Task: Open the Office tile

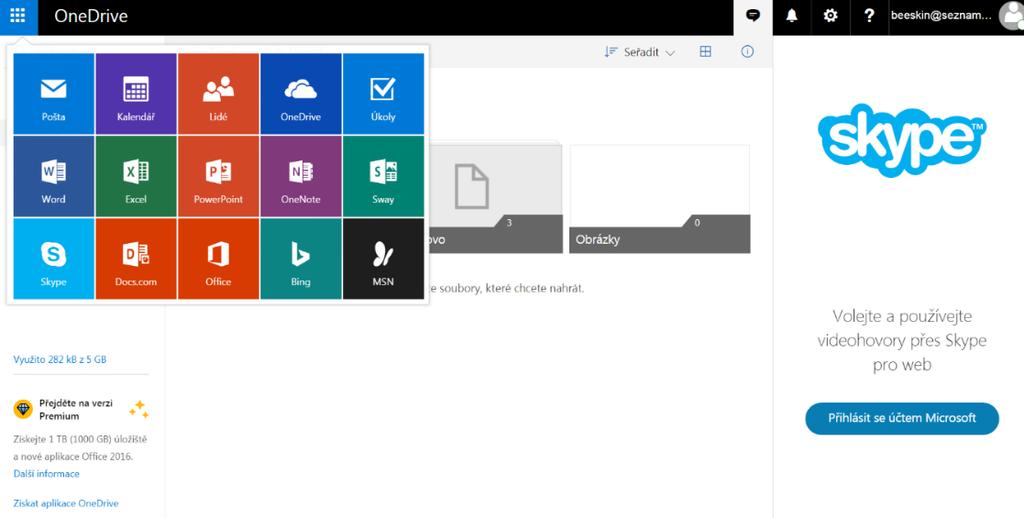Action: 218,259
